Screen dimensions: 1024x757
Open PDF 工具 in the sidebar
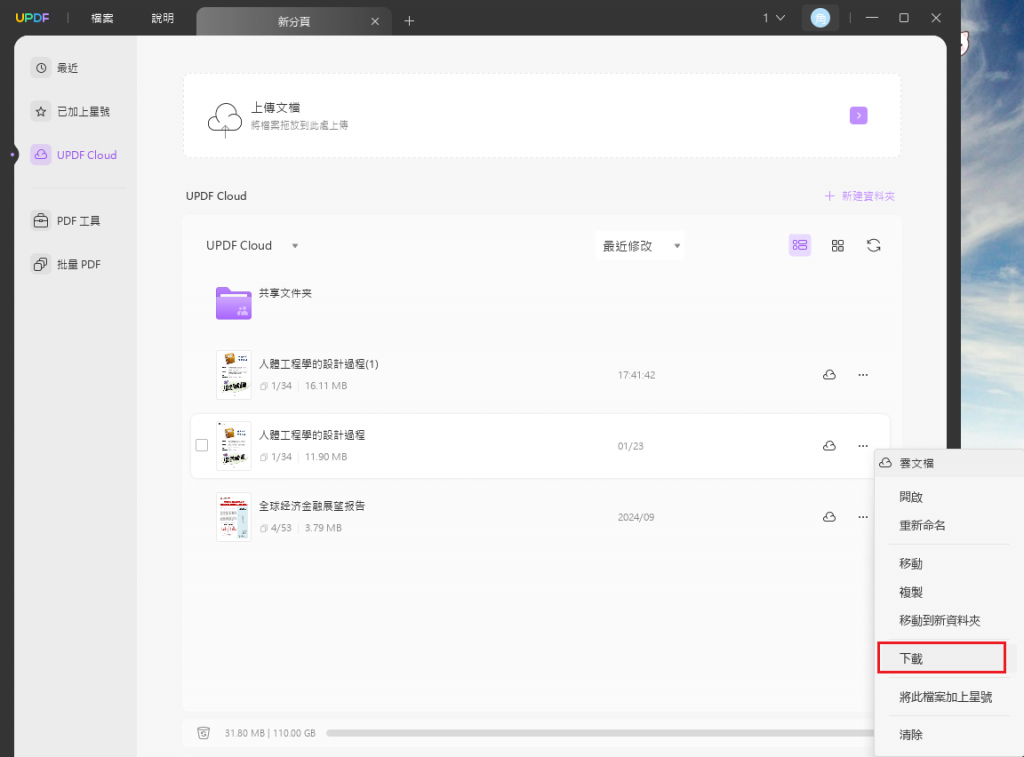tap(66, 221)
